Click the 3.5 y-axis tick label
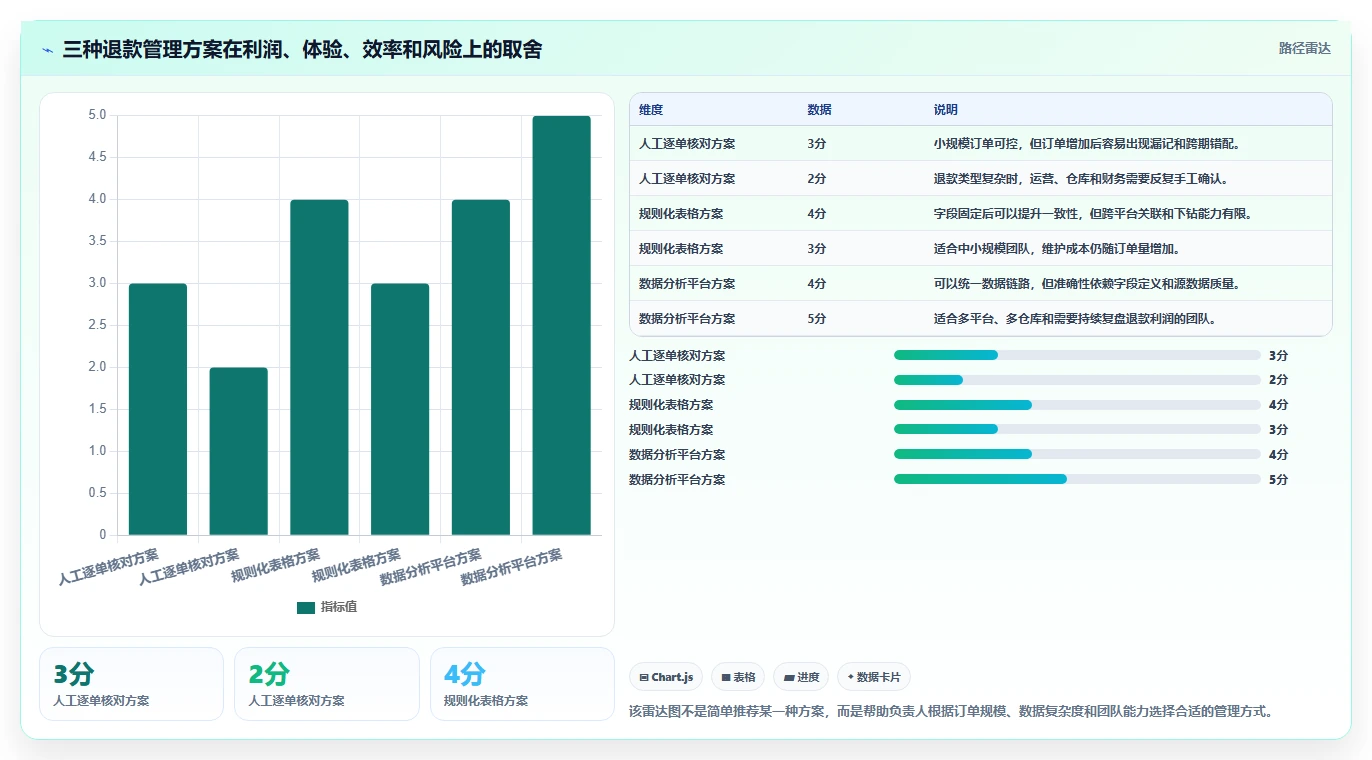Screen dimensions: 1372x760 (97, 241)
